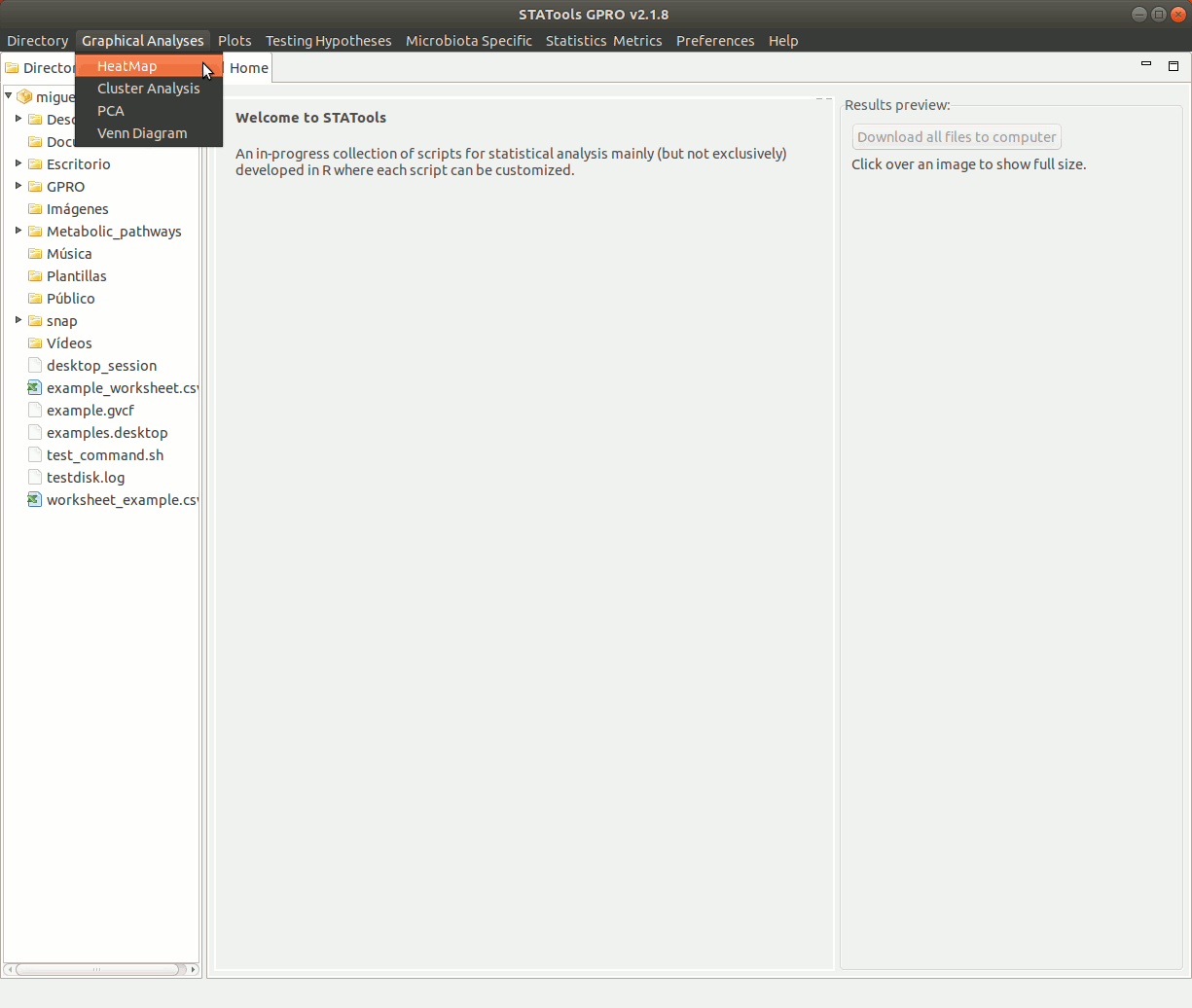This screenshot has height=1008, width=1192.
Task: Select the testdisk.log file
Action: (x=86, y=478)
